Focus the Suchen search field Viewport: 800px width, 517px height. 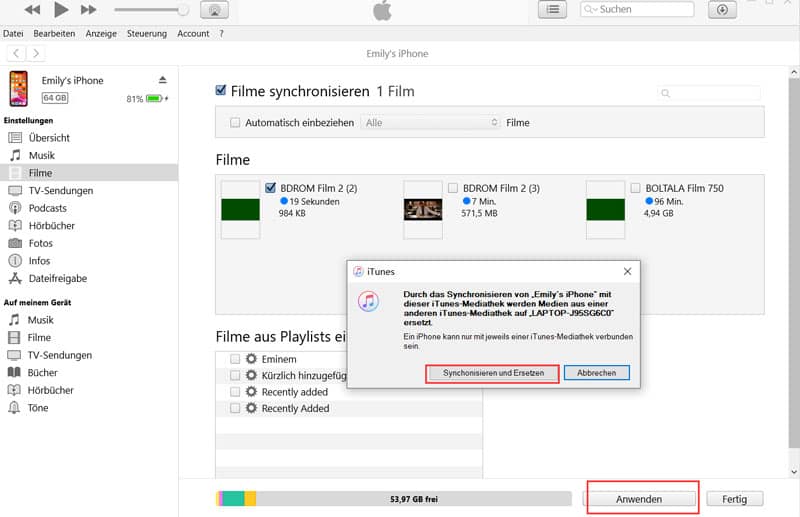pos(637,9)
